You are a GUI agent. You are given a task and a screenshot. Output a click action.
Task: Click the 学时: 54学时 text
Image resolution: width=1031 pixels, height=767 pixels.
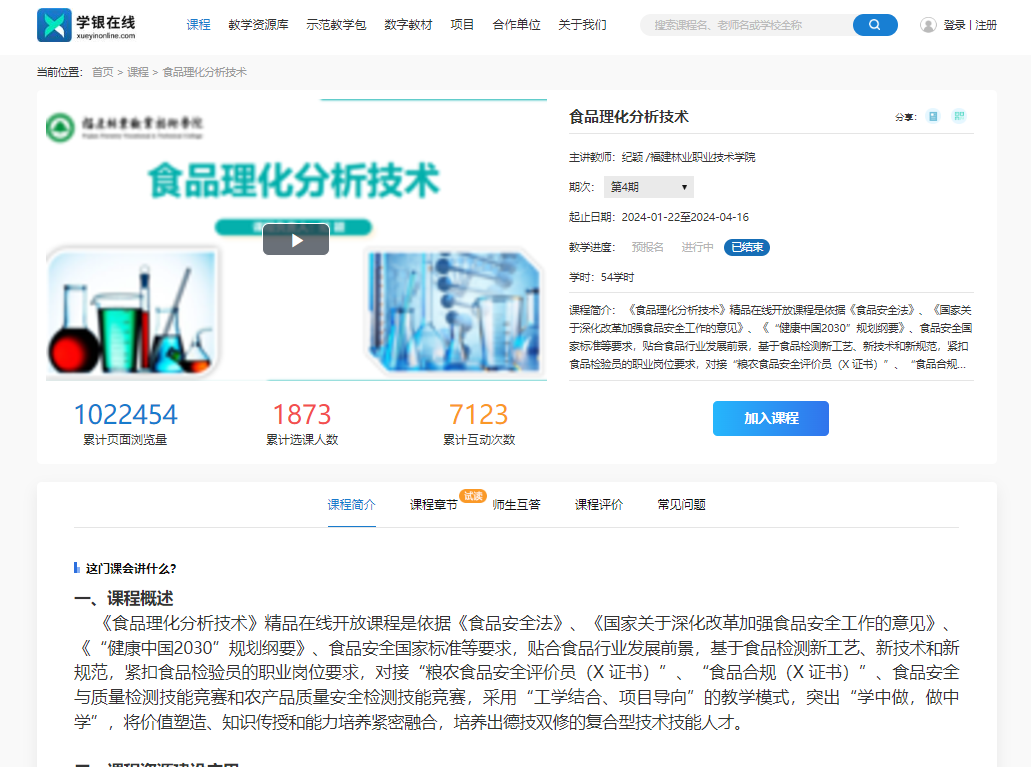(x=602, y=278)
